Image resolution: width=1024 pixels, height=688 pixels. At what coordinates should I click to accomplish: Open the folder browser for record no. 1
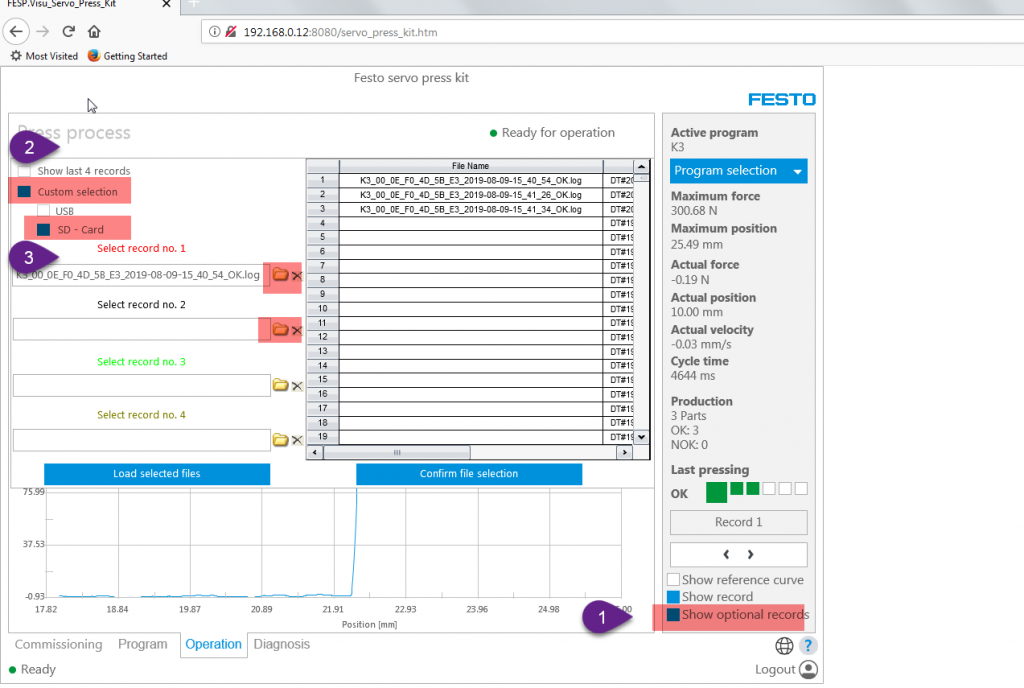(280, 275)
